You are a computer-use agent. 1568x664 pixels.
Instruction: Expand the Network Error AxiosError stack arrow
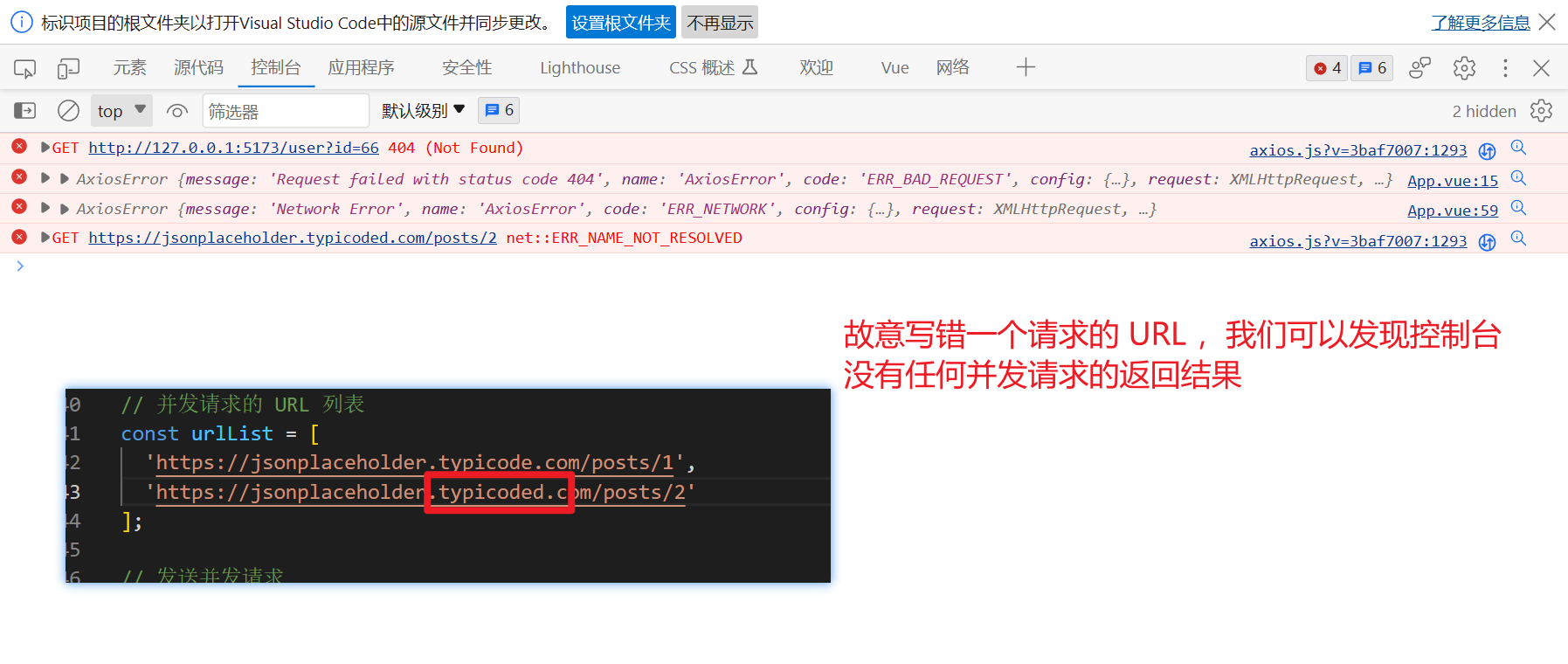tap(45, 208)
